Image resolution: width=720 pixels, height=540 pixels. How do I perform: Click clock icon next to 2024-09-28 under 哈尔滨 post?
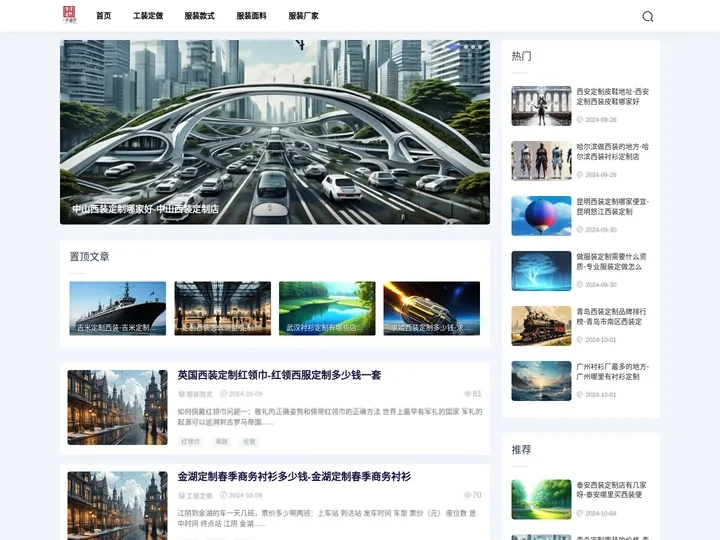[x=579, y=174]
